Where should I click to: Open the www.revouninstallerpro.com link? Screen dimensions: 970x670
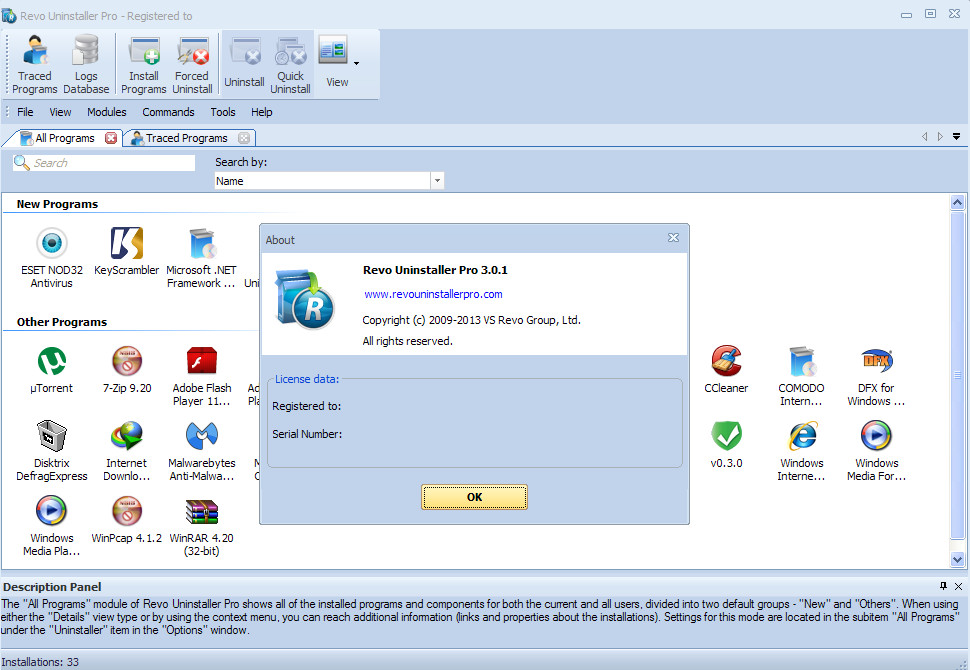(x=433, y=294)
